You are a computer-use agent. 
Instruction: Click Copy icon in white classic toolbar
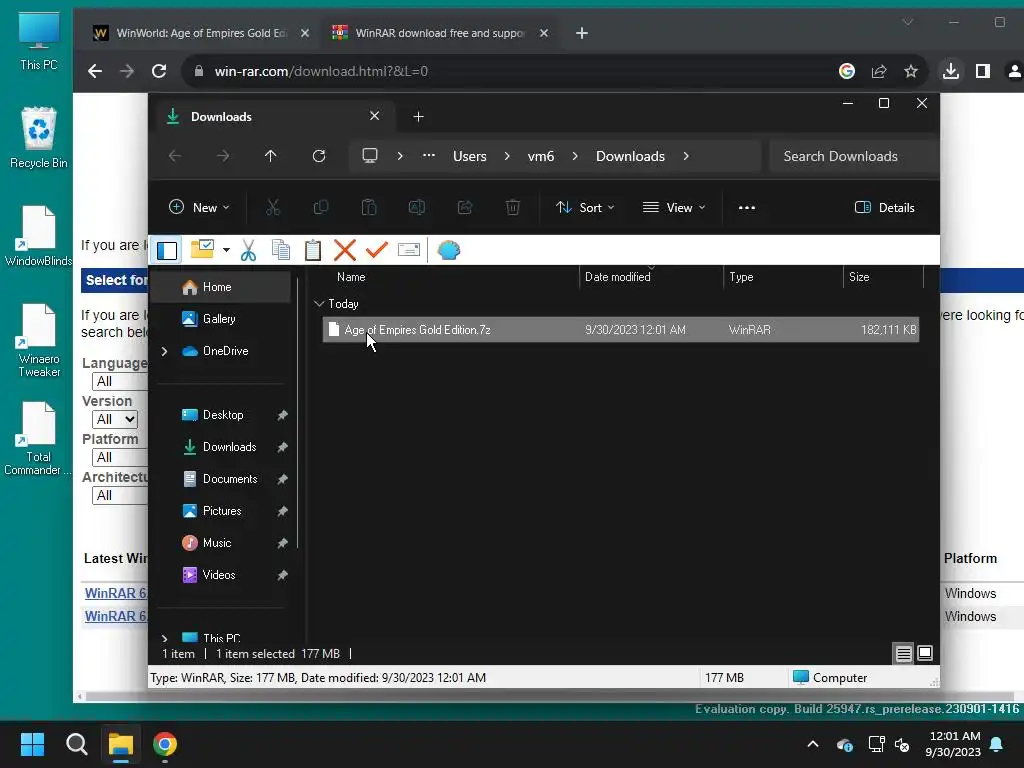[x=281, y=250]
